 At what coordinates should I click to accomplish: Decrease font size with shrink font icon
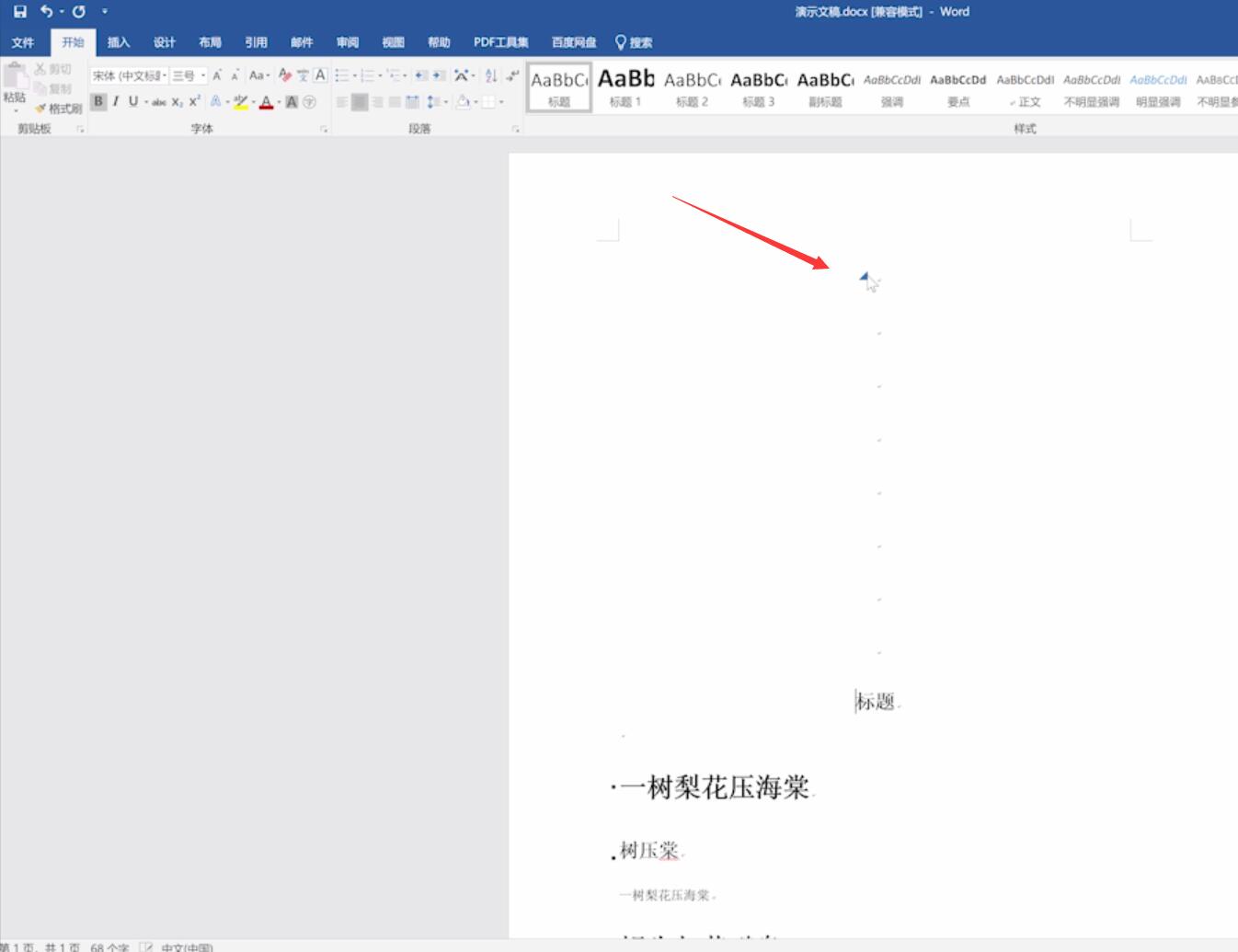click(235, 75)
